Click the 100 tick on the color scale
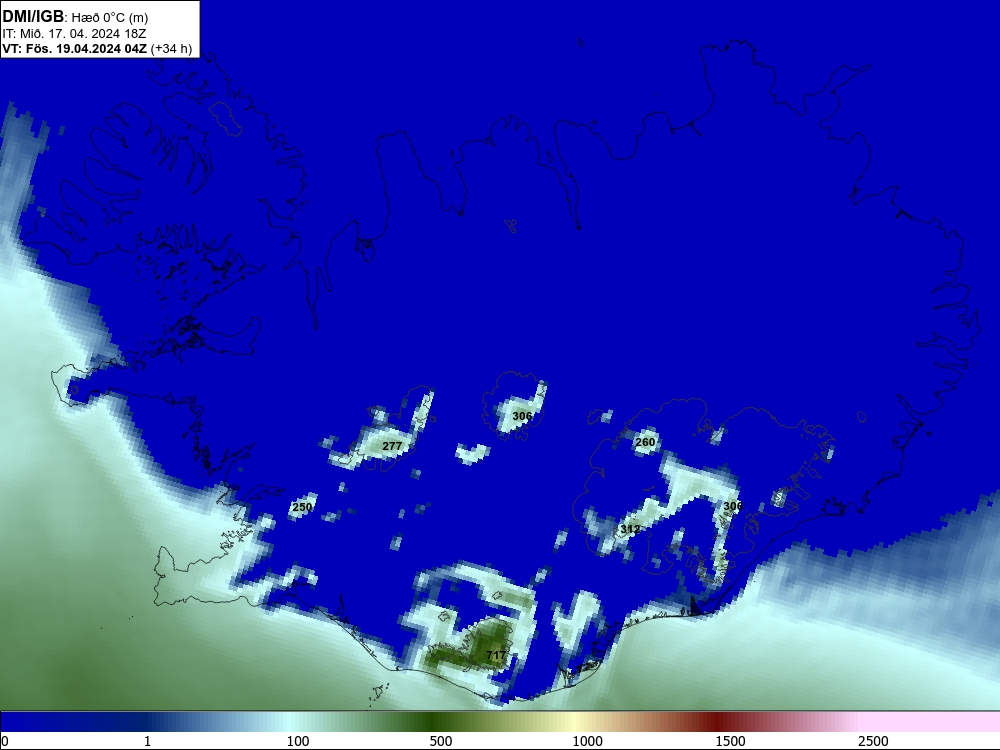The width and height of the screenshot is (1000, 750). 298,741
